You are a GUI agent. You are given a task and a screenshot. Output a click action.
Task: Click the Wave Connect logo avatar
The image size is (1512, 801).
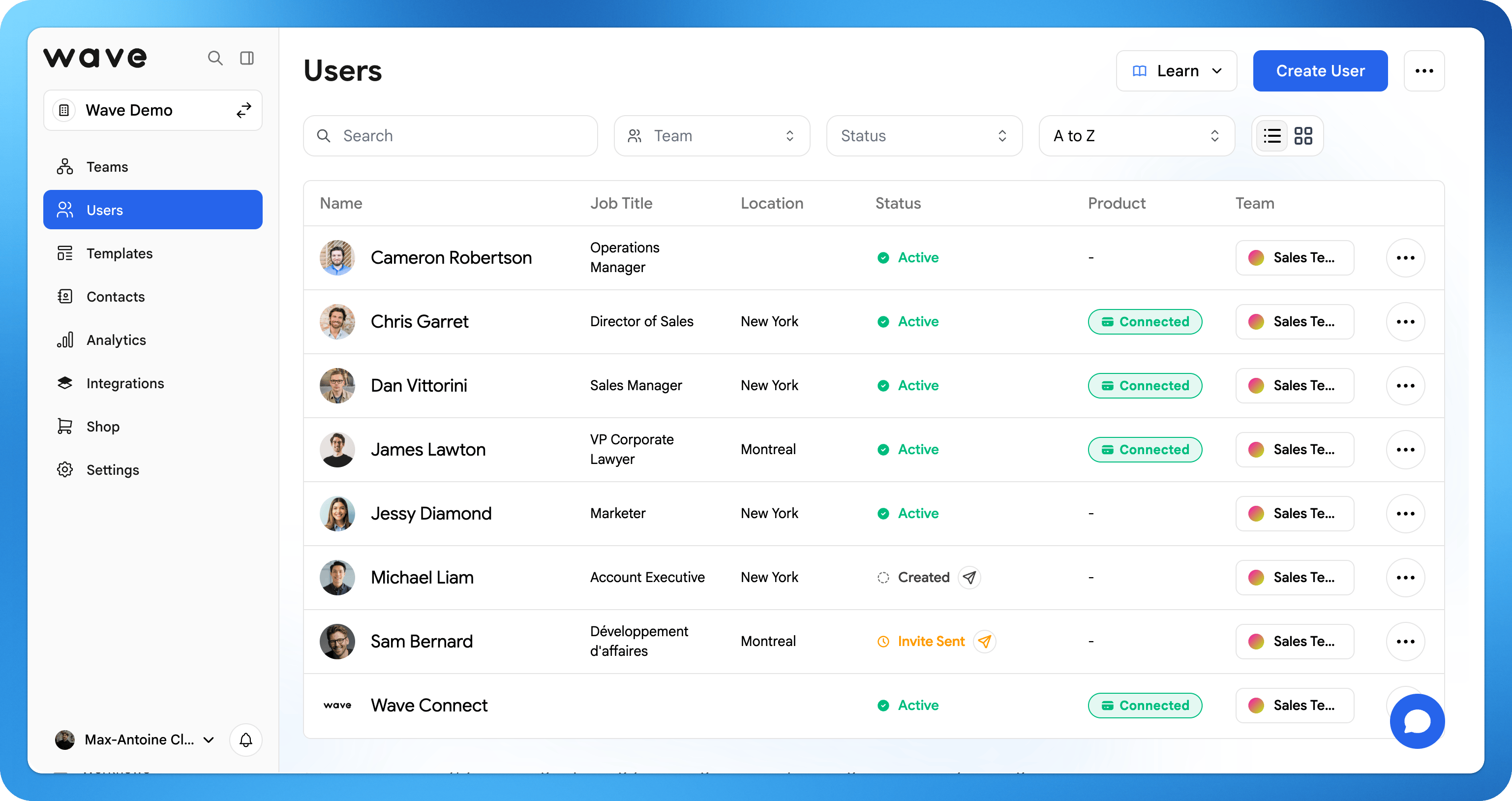click(337, 705)
